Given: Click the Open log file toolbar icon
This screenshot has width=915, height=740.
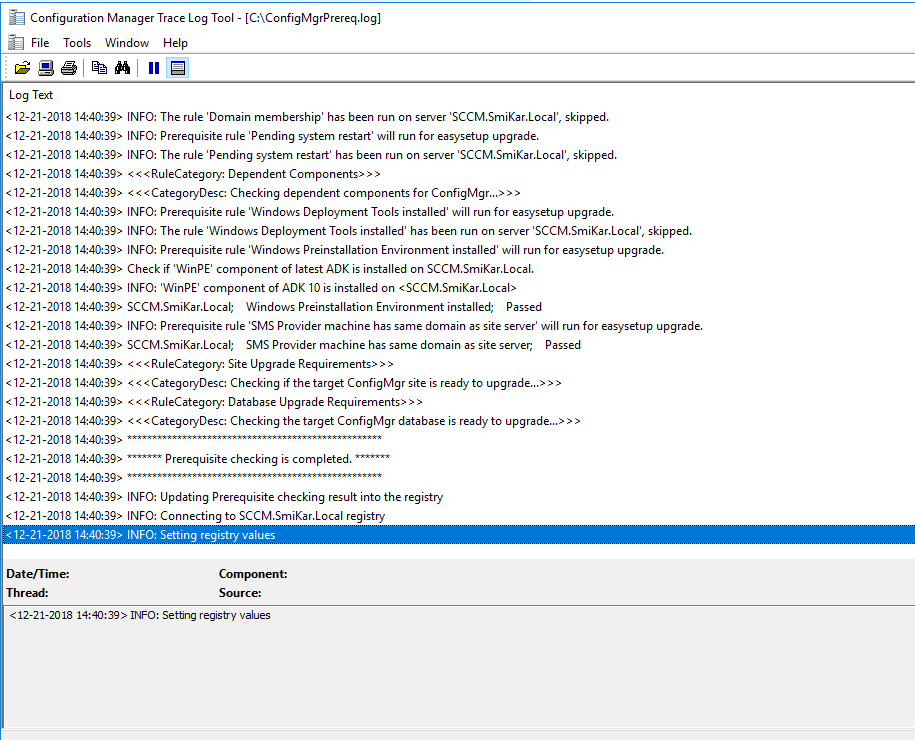Looking at the screenshot, I should tap(22, 68).
